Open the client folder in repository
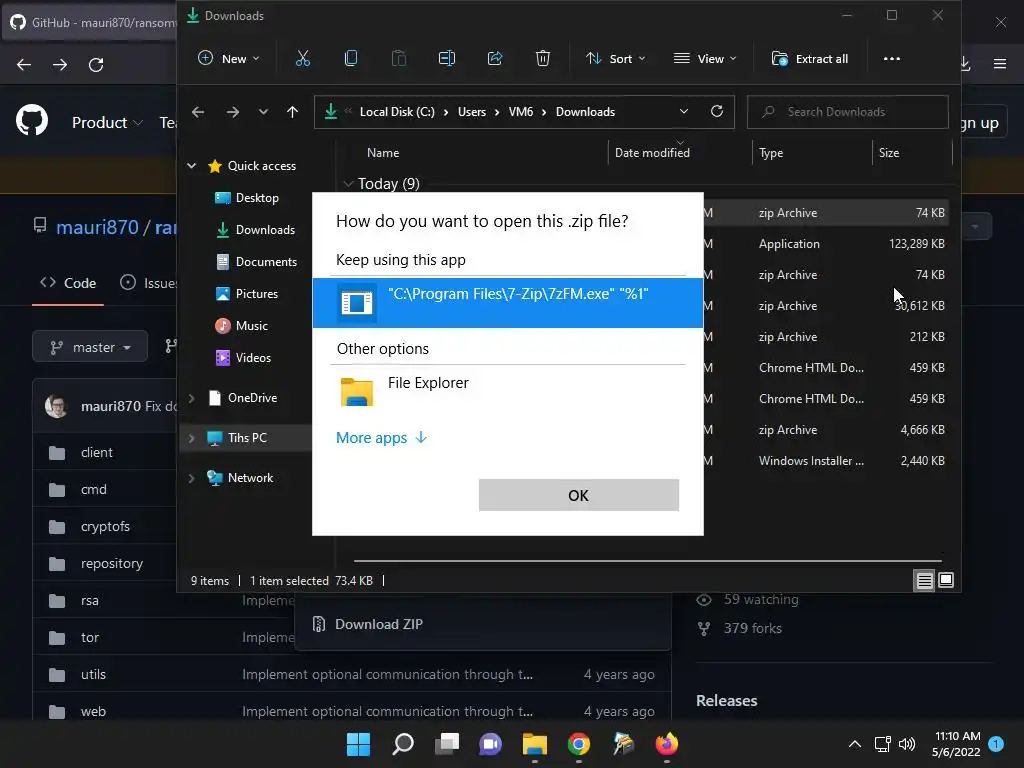 [x=97, y=452]
